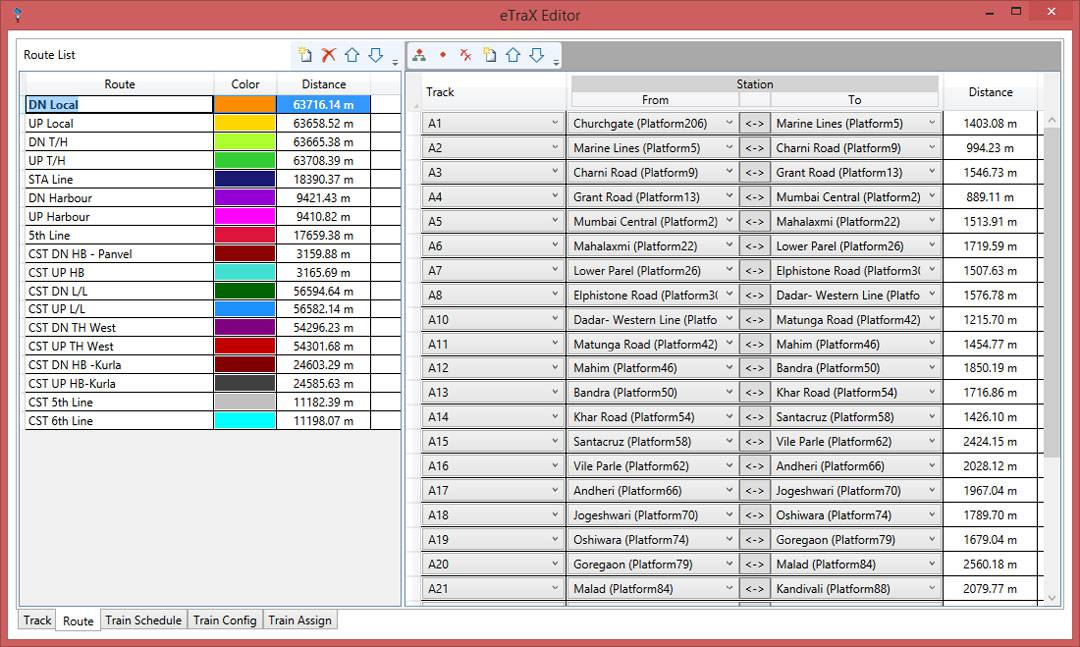Click the delete-point red X icon
The width and height of the screenshot is (1080, 647).
(467, 55)
